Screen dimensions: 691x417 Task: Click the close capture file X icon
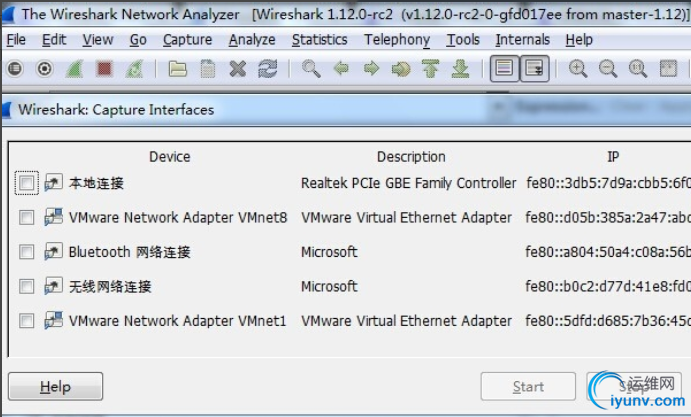[x=237, y=69]
